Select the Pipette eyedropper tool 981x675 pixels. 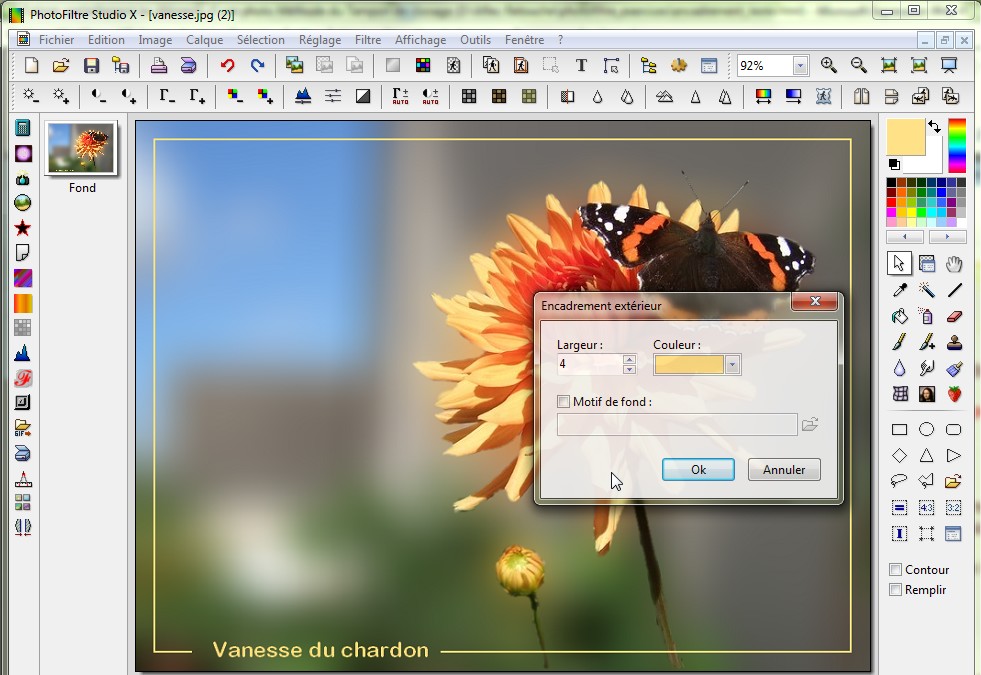pos(900,290)
